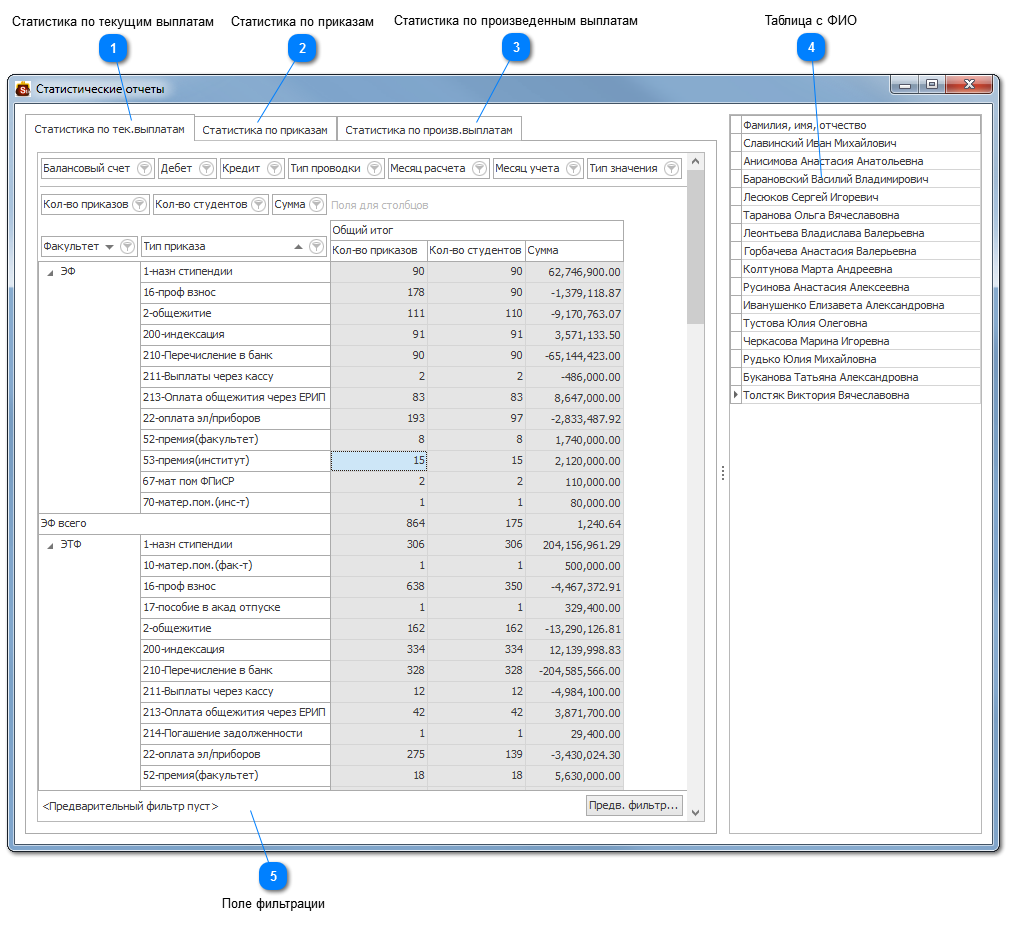The height and width of the screenshot is (927, 1009).
Task: Click the 53-премия(институт) row label
Action: coord(236,461)
